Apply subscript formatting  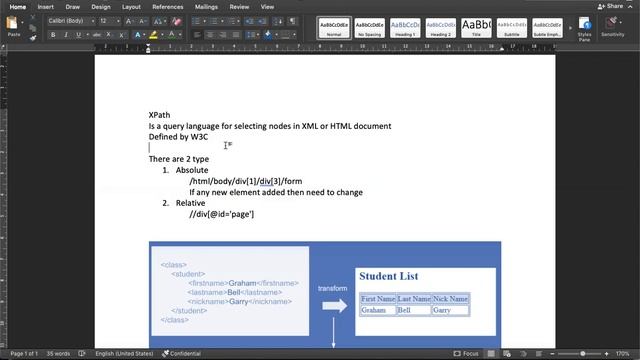(109, 35)
